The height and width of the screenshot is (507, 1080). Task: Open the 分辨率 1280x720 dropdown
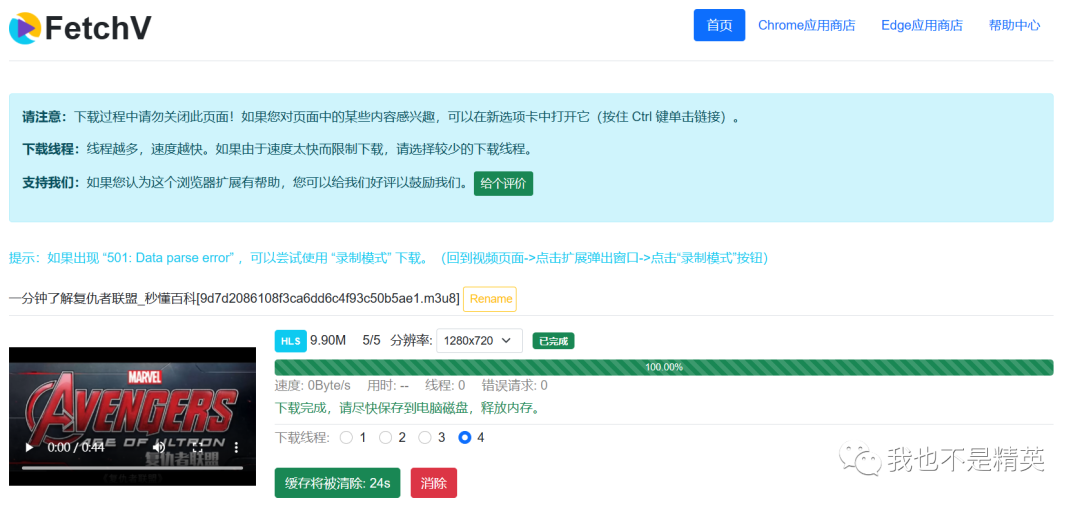(479, 340)
